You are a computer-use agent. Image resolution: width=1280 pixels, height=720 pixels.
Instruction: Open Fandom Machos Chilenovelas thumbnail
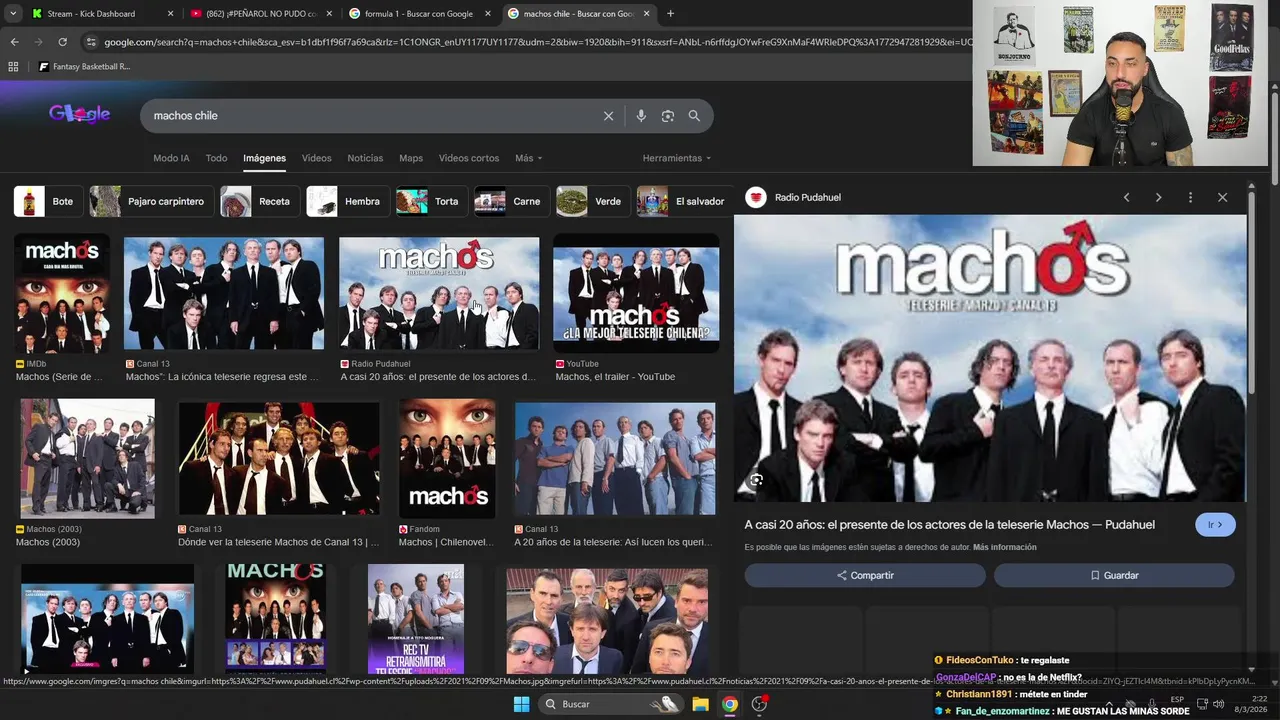[x=447, y=459]
